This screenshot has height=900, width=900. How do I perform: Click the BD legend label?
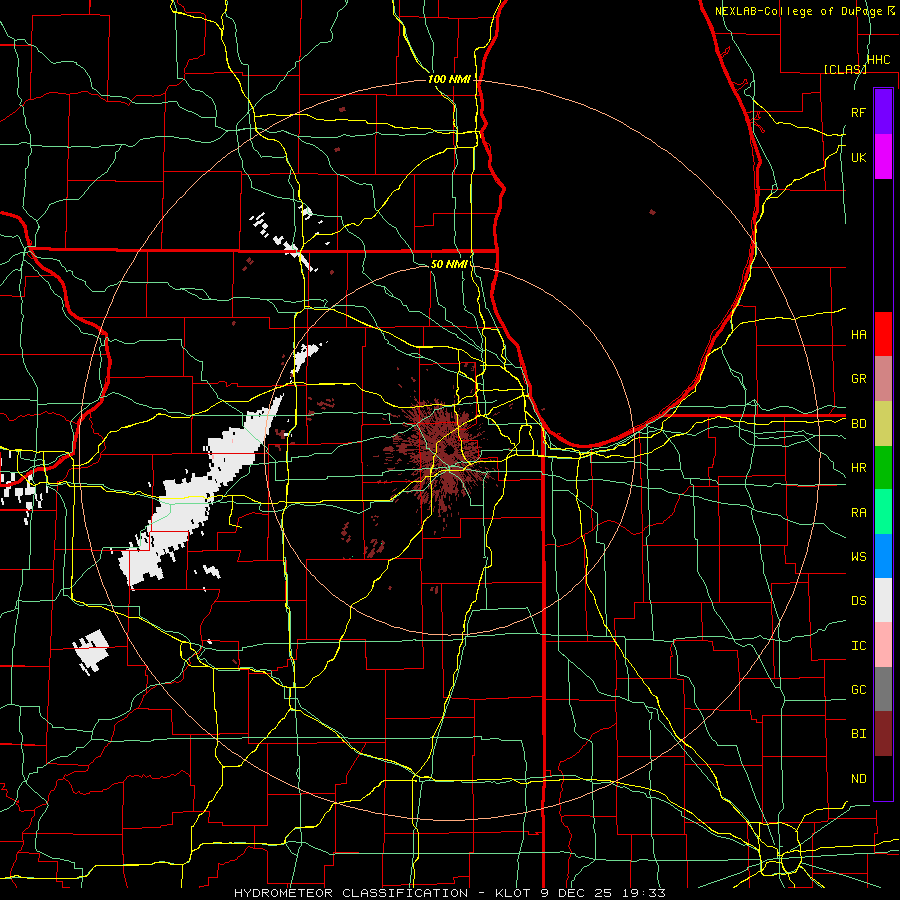tap(859, 424)
